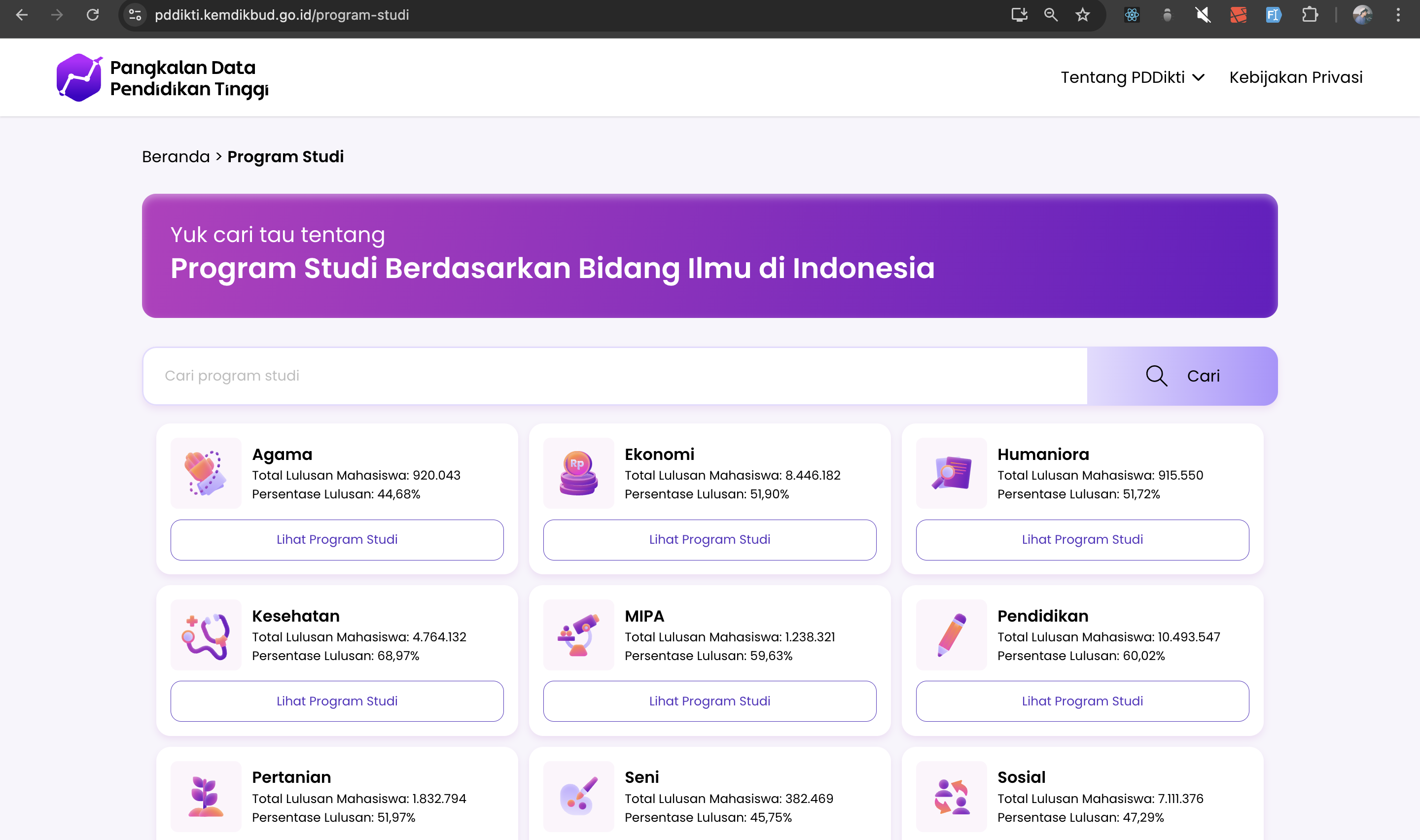This screenshot has width=1420, height=840.
Task: Reload the page with the refresh icon
Action: coord(93,15)
